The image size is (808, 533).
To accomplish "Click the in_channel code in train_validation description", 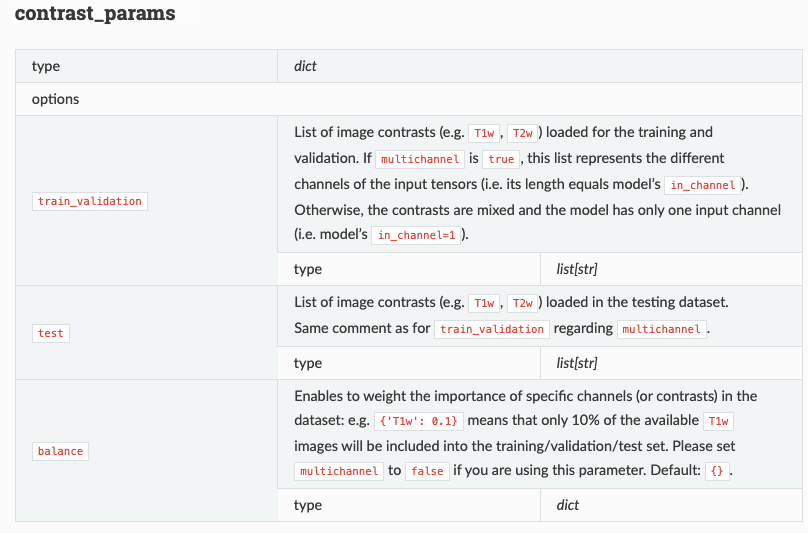I will click(x=703, y=185).
